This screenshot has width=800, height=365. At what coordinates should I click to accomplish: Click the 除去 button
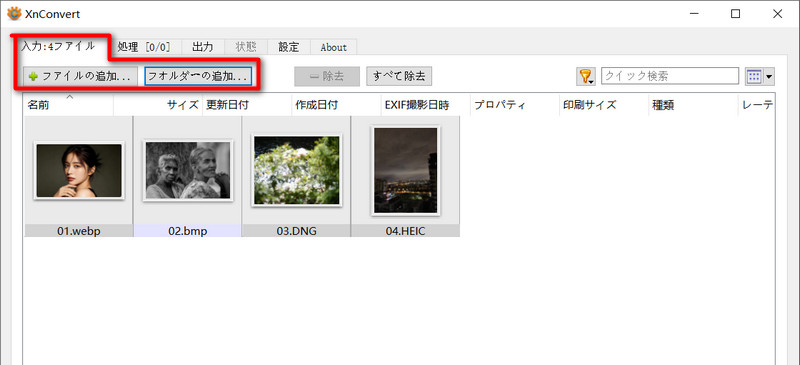point(327,77)
